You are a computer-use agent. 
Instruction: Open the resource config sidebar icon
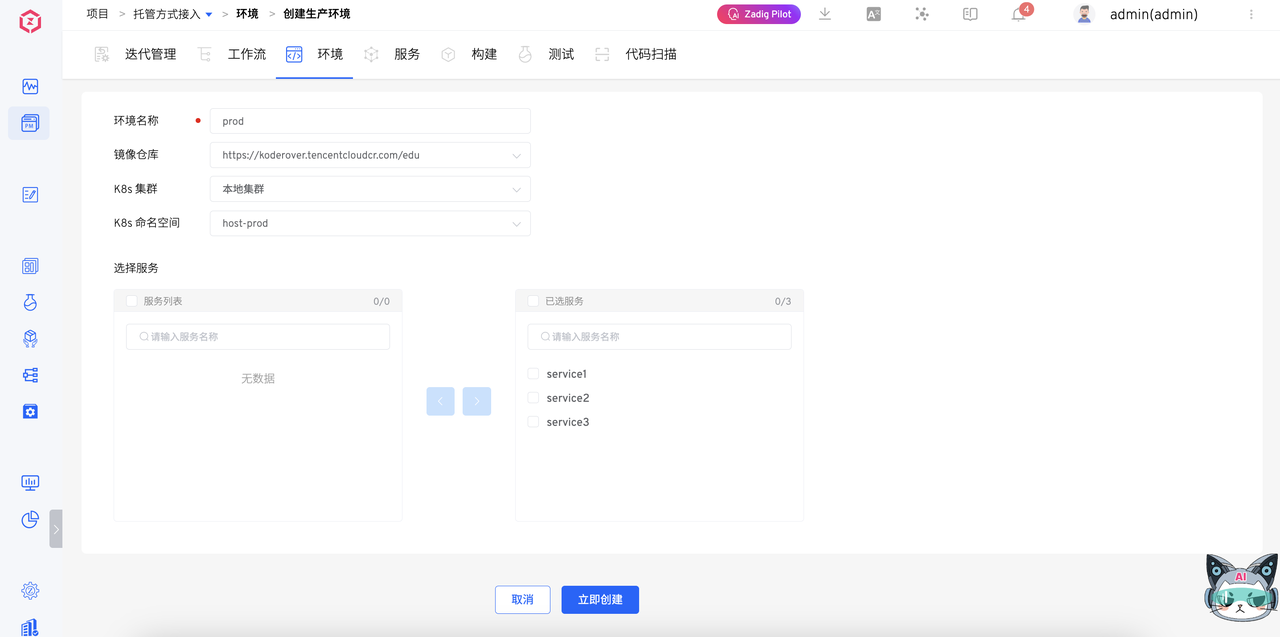pyautogui.click(x=30, y=411)
